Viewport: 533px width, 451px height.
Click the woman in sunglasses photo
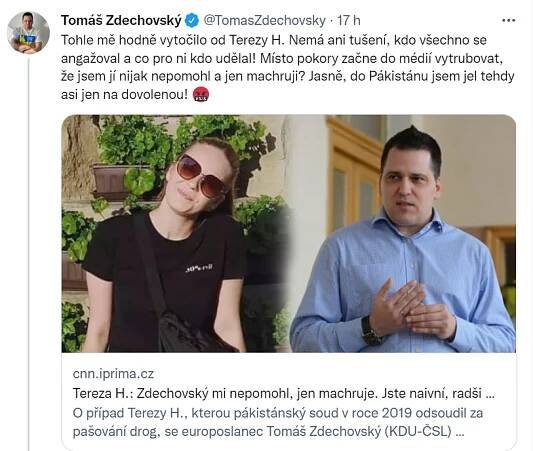pos(175,234)
